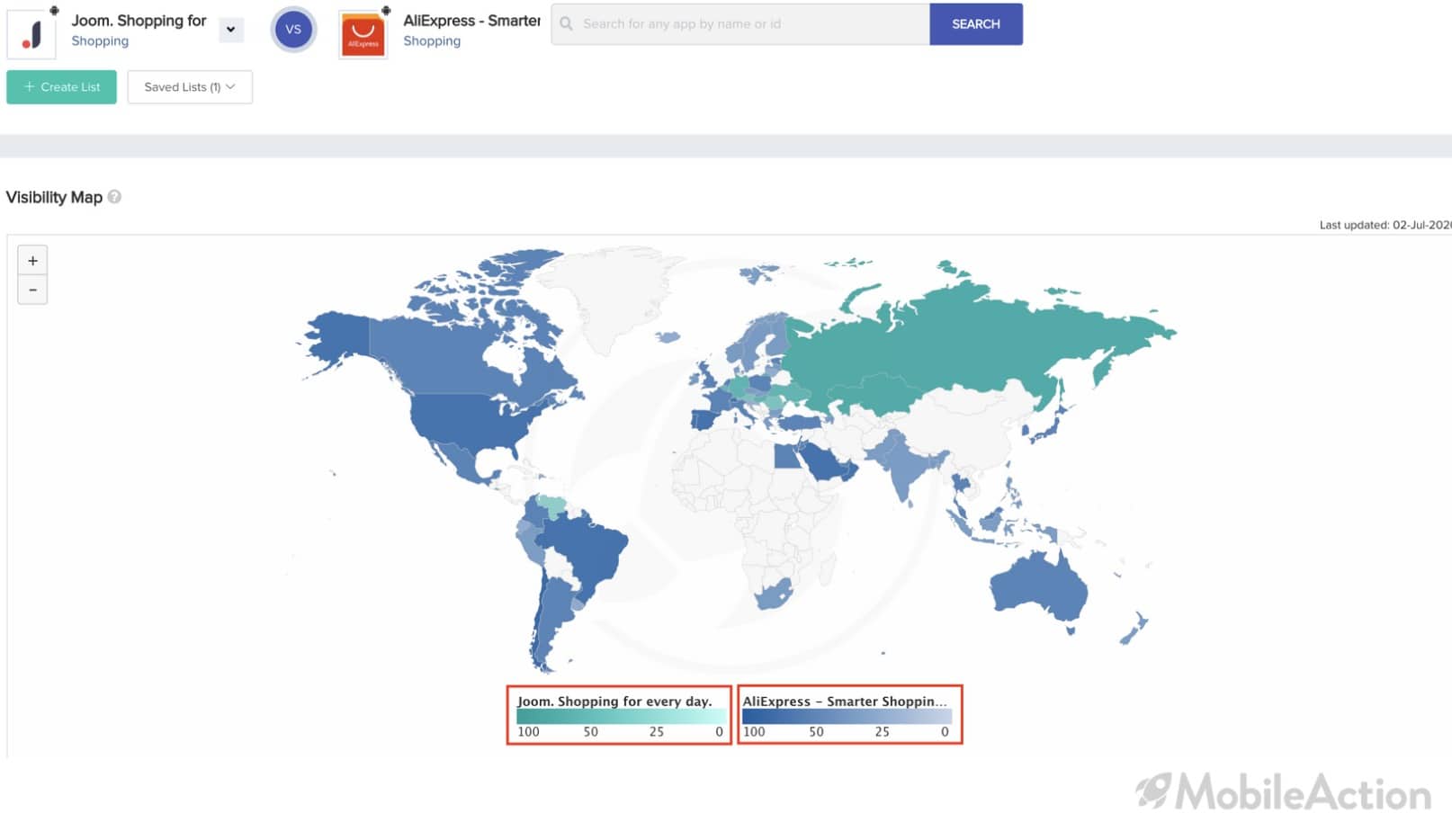Viewport: 1452px width, 840px height.
Task: Click the 'Joom. Shopping for every day.' legend label
Action: click(614, 701)
